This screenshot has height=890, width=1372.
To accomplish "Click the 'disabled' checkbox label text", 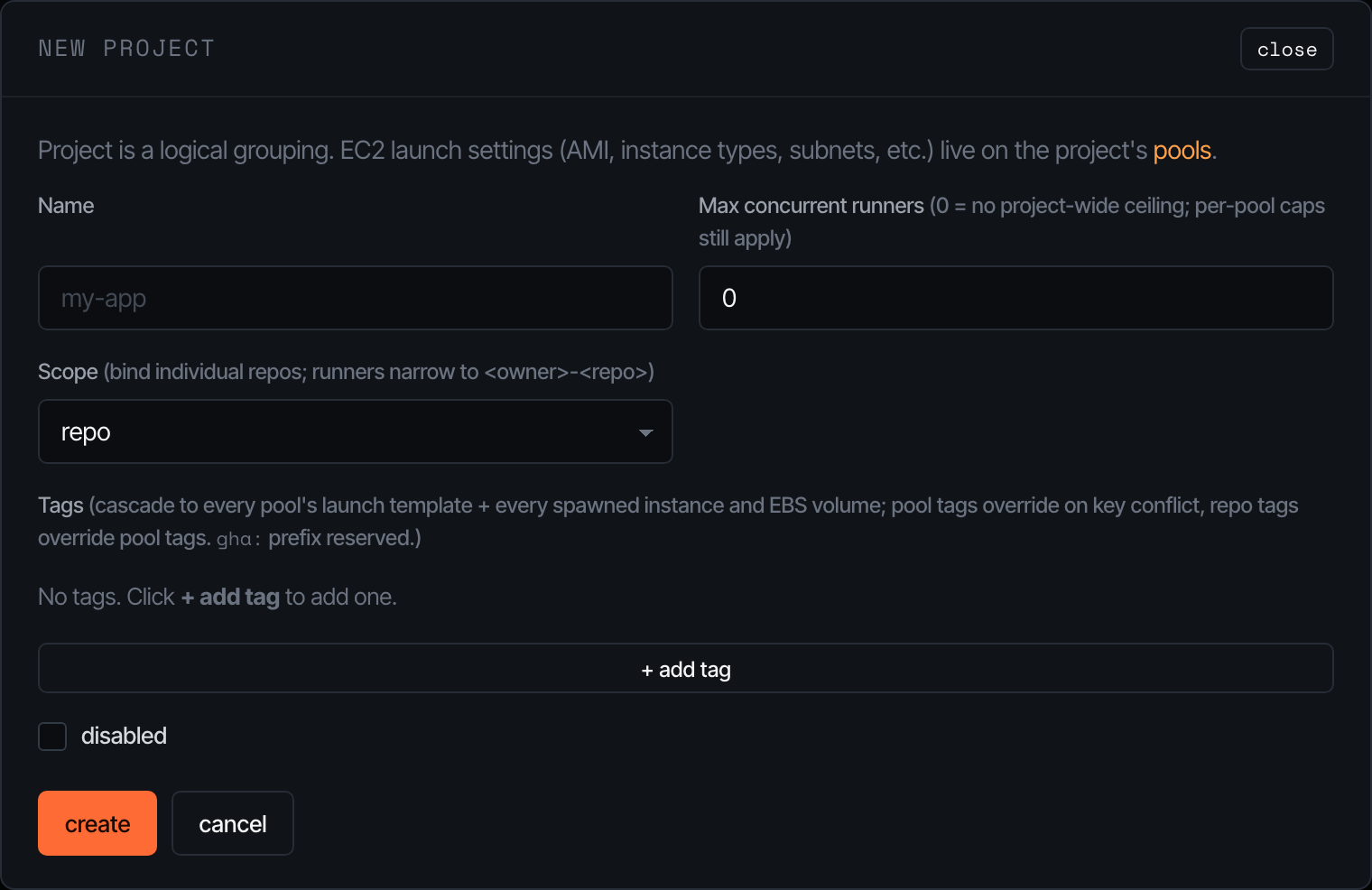I will point(124,736).
